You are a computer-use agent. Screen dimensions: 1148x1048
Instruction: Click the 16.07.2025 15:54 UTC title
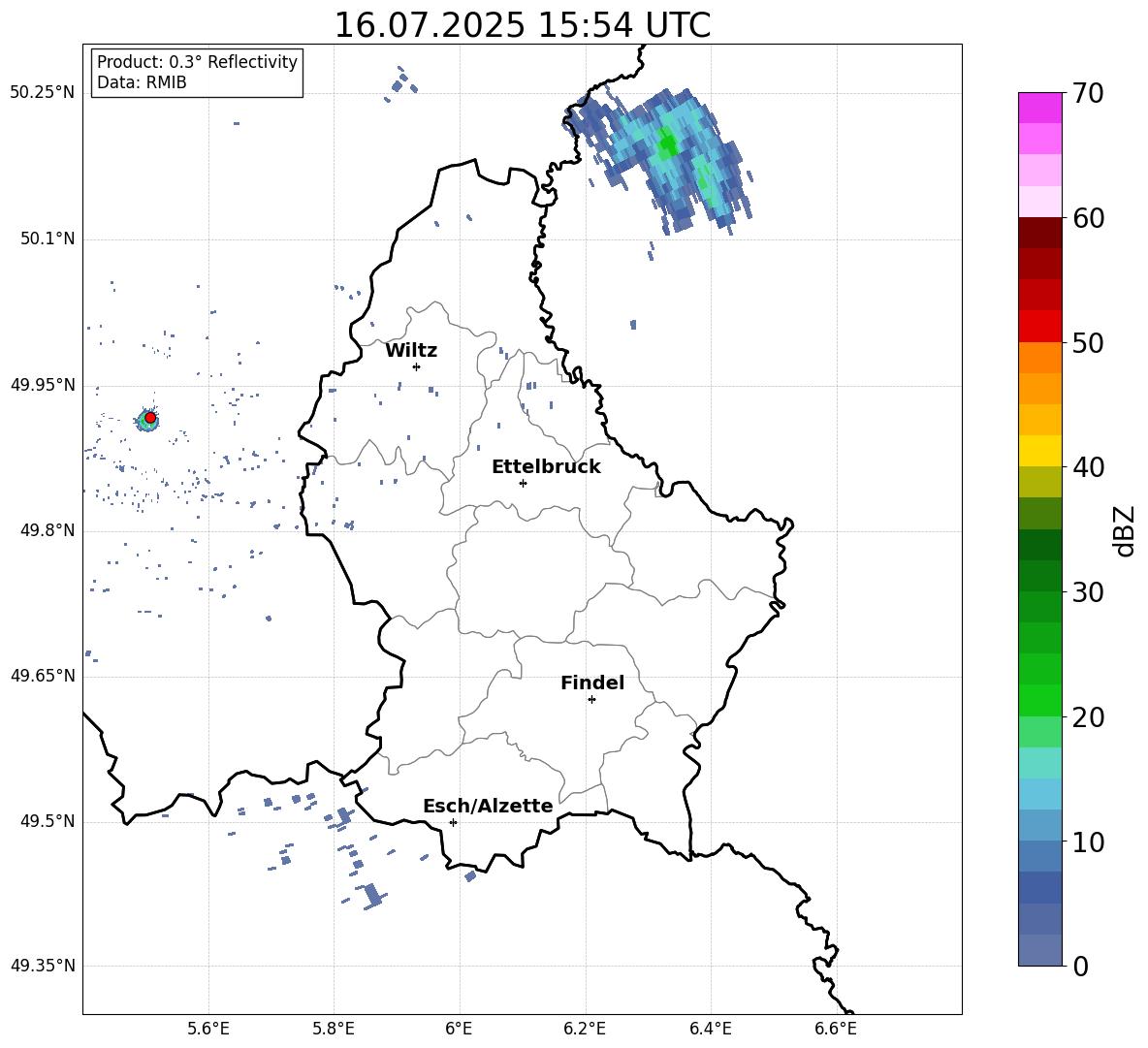point(522,25)
